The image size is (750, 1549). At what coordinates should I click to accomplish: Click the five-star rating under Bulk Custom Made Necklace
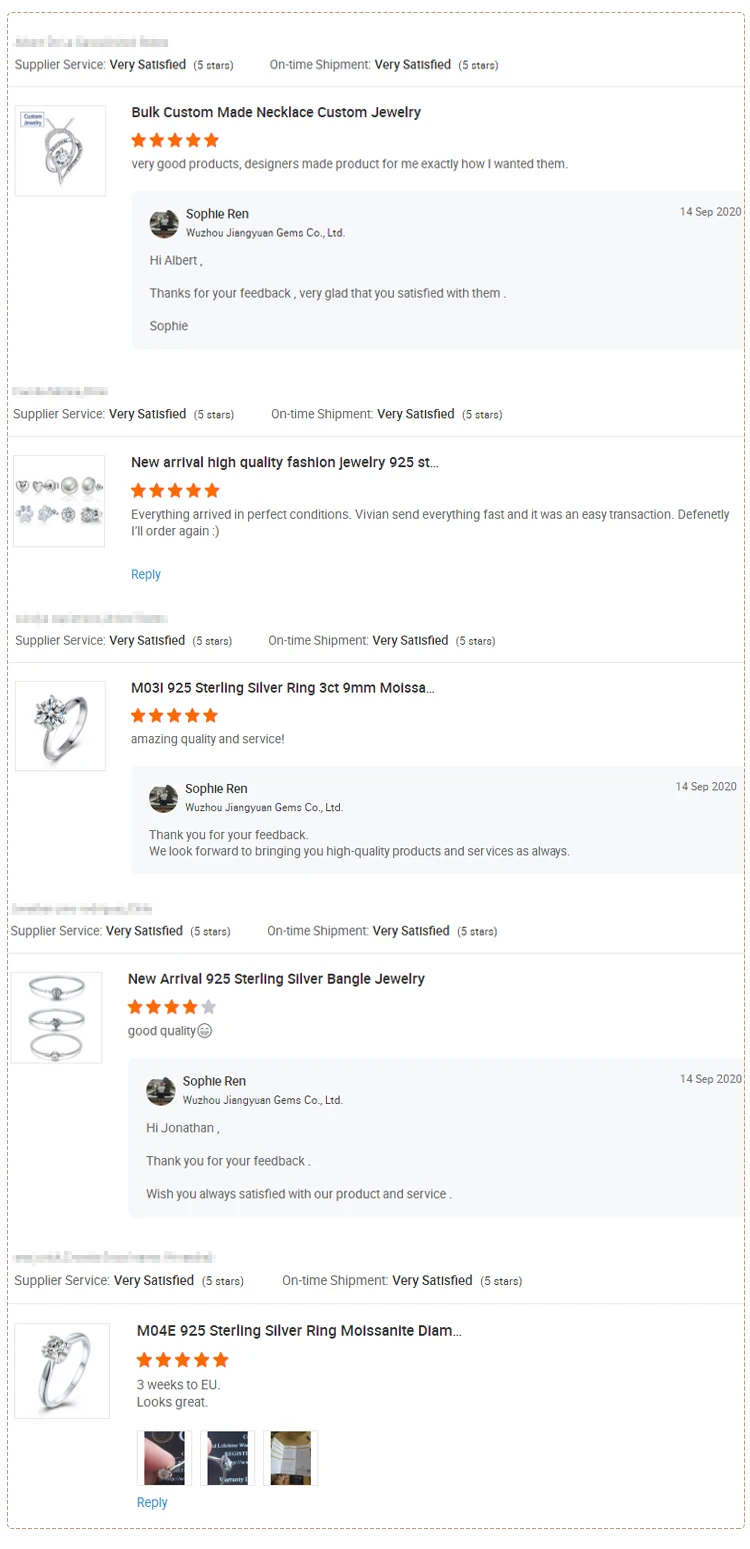175,140
